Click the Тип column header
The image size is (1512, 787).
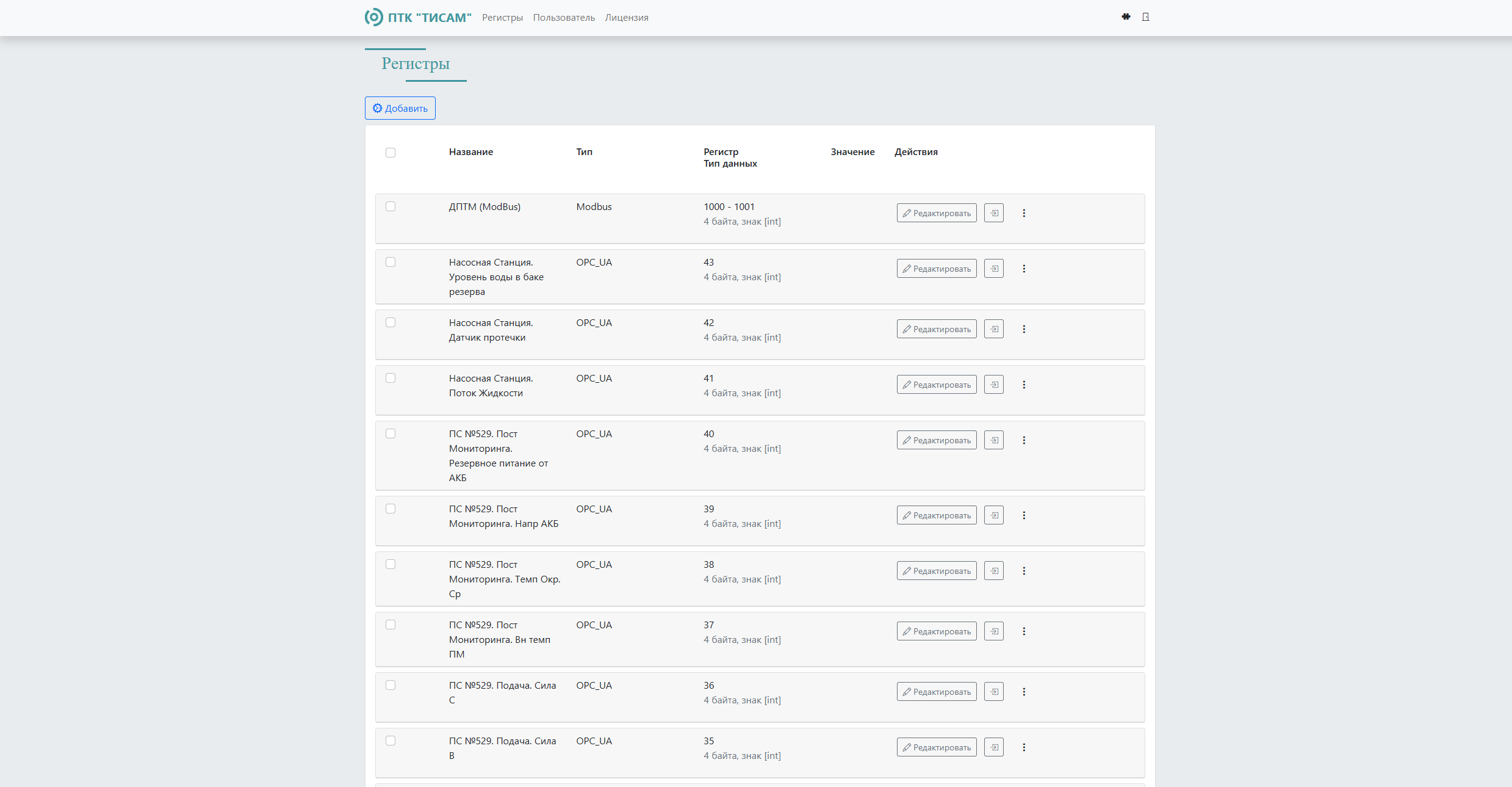click(x=585, y=152)
